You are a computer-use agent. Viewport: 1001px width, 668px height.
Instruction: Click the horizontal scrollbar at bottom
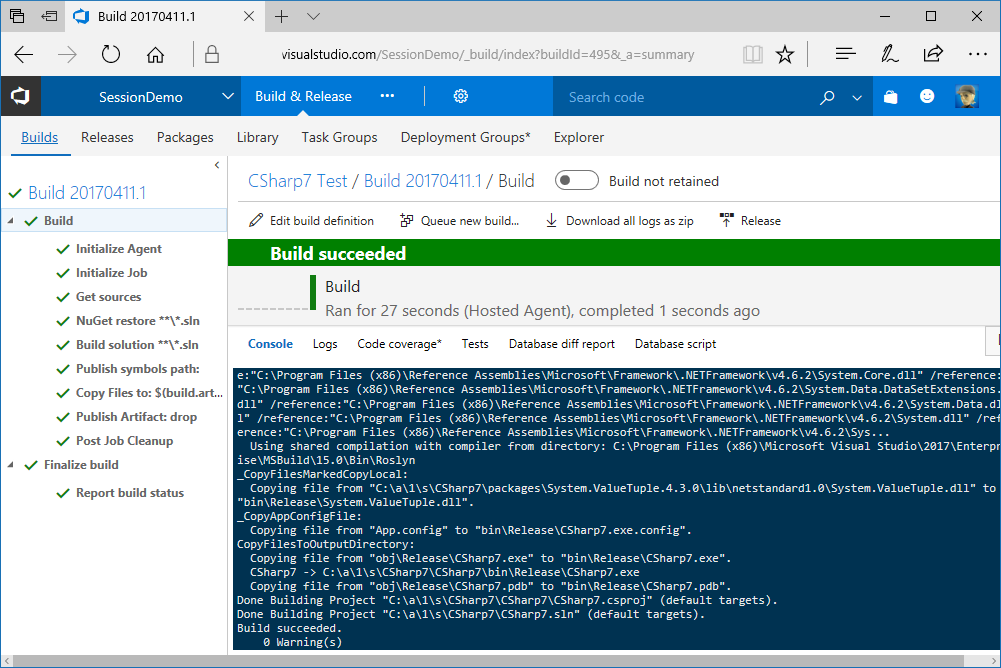(488, 660)
